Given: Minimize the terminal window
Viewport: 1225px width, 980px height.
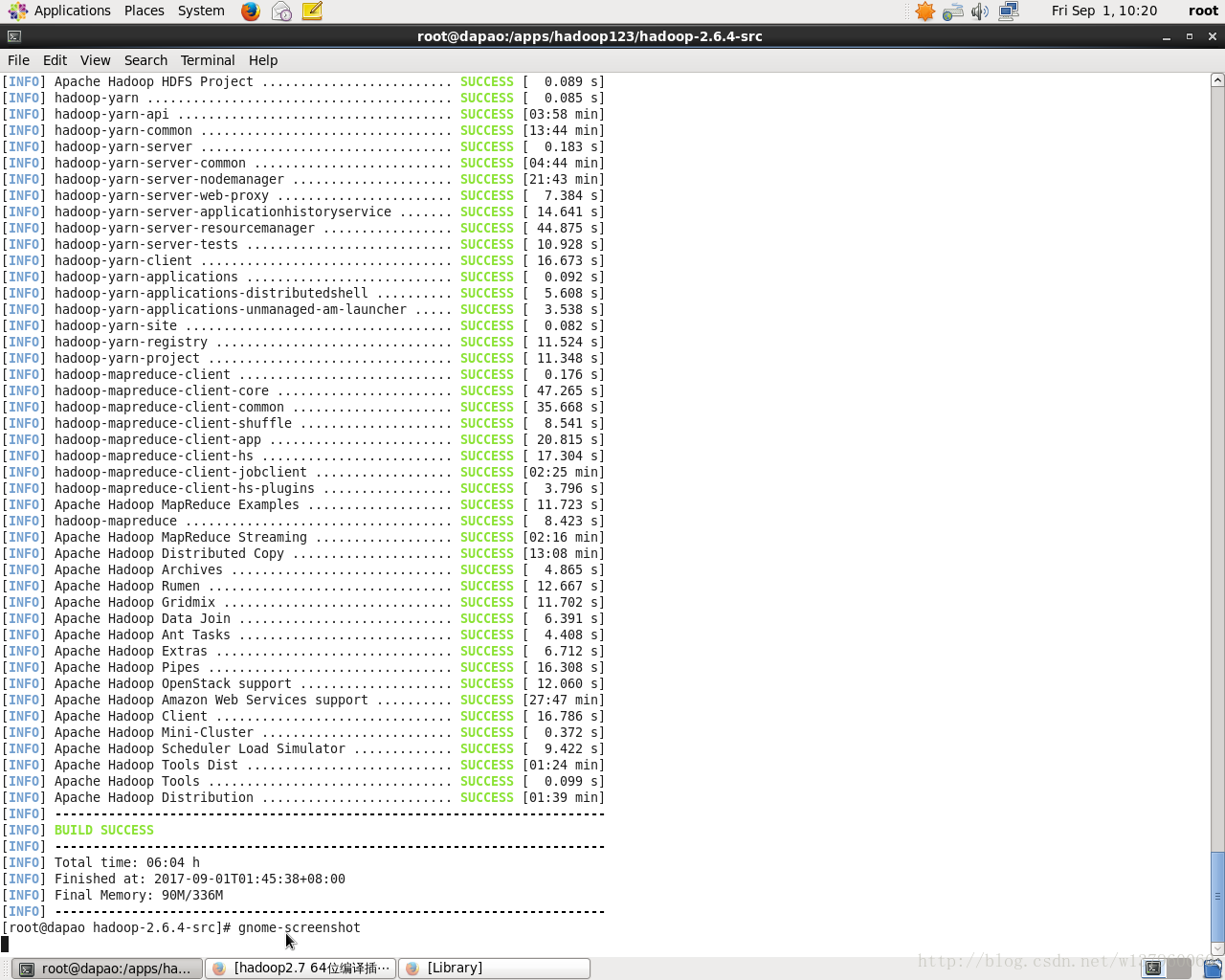Looking at the screenshot, I should [1166, 36].
